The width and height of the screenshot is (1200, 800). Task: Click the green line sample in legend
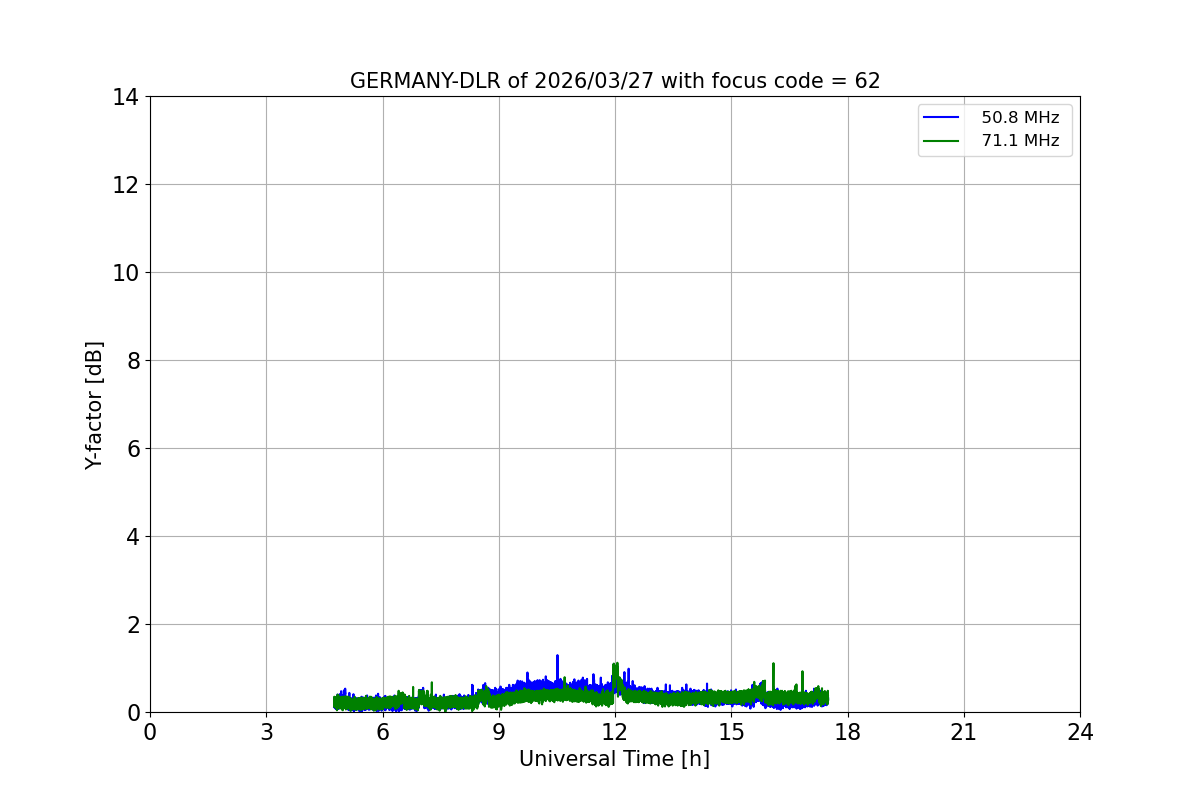(x=941, y=141)
